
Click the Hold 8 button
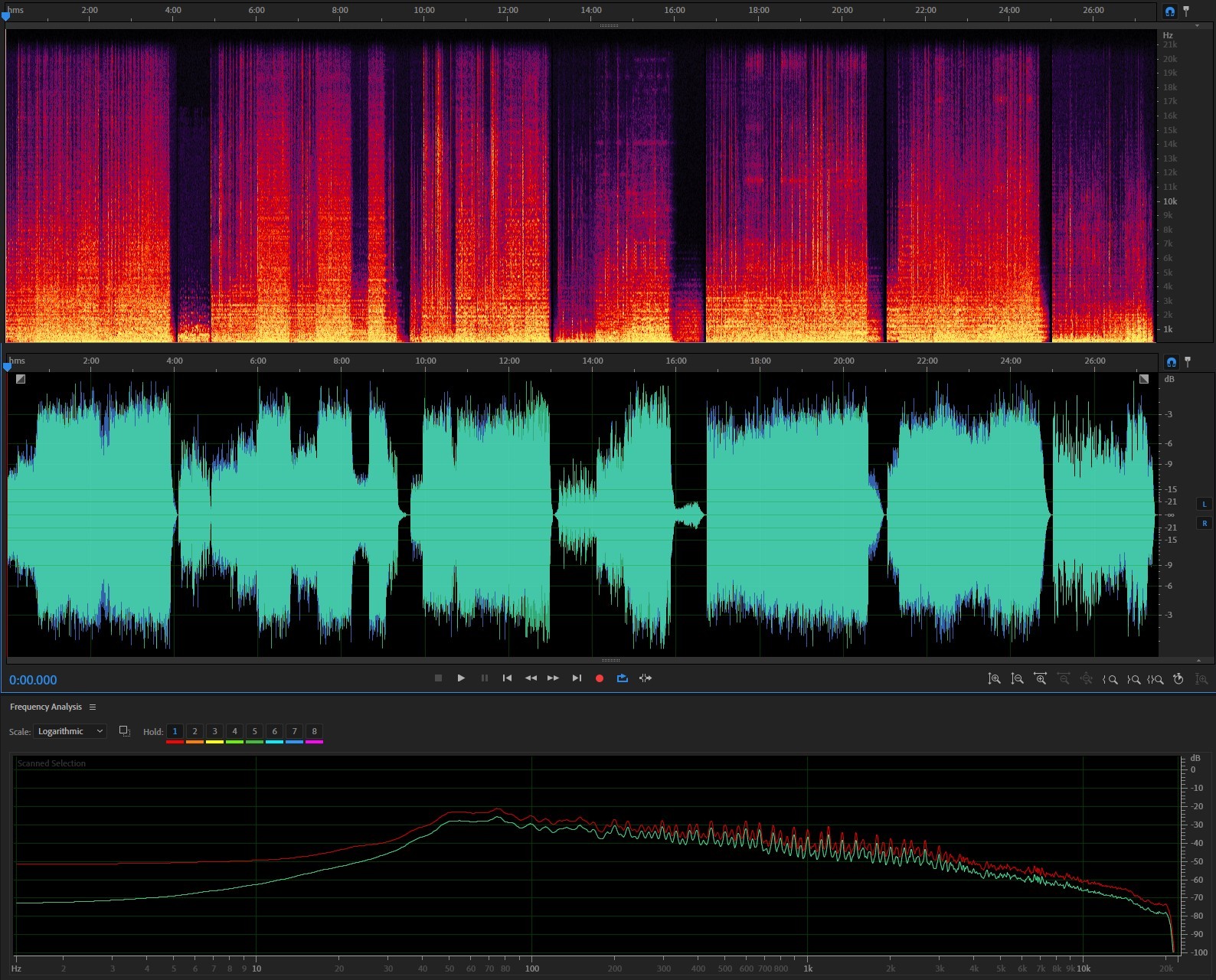tap(314, 731)
